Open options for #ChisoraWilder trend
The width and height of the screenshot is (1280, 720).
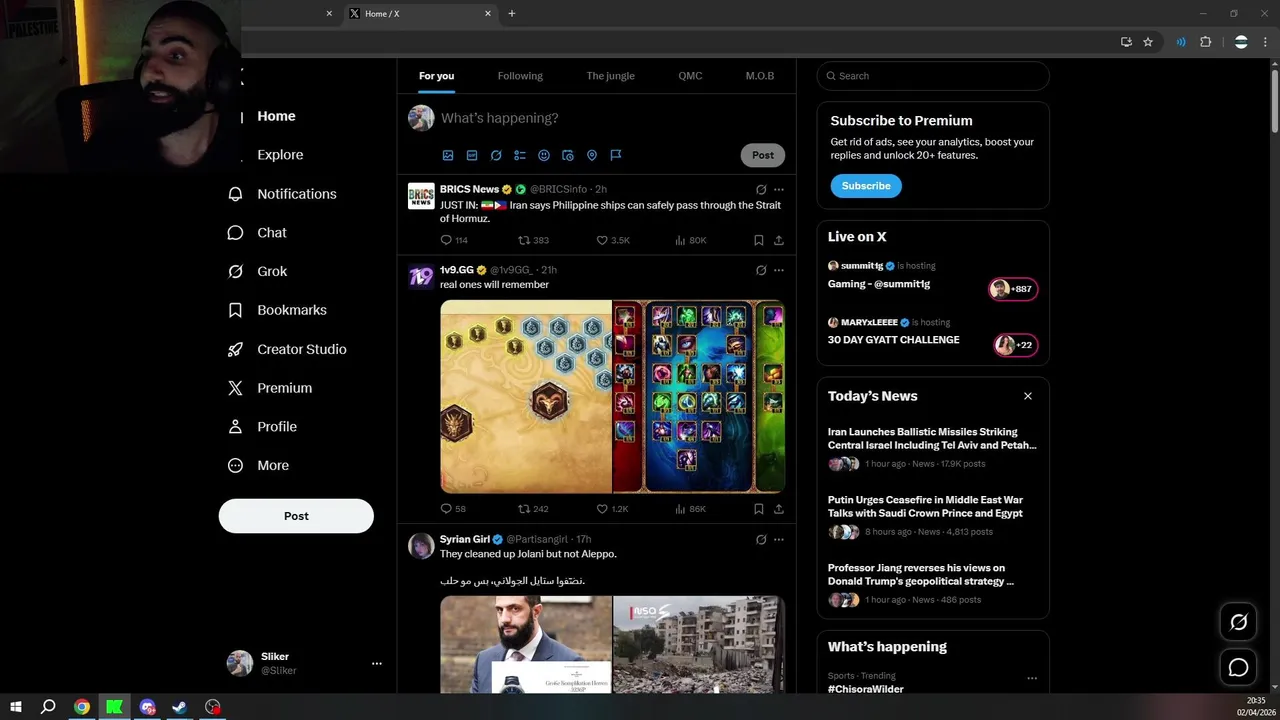click(1032, 678)
